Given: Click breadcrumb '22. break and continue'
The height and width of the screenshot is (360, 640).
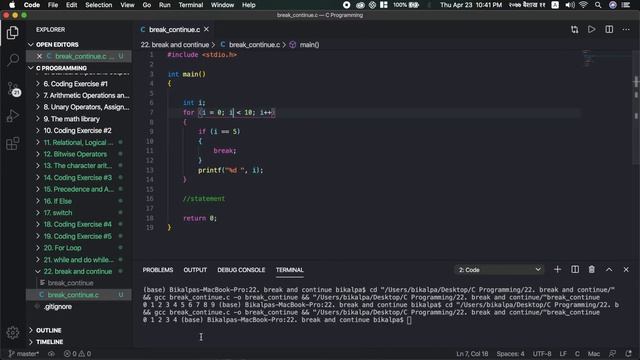Looking at the screenshot, I should coord(175,45).
